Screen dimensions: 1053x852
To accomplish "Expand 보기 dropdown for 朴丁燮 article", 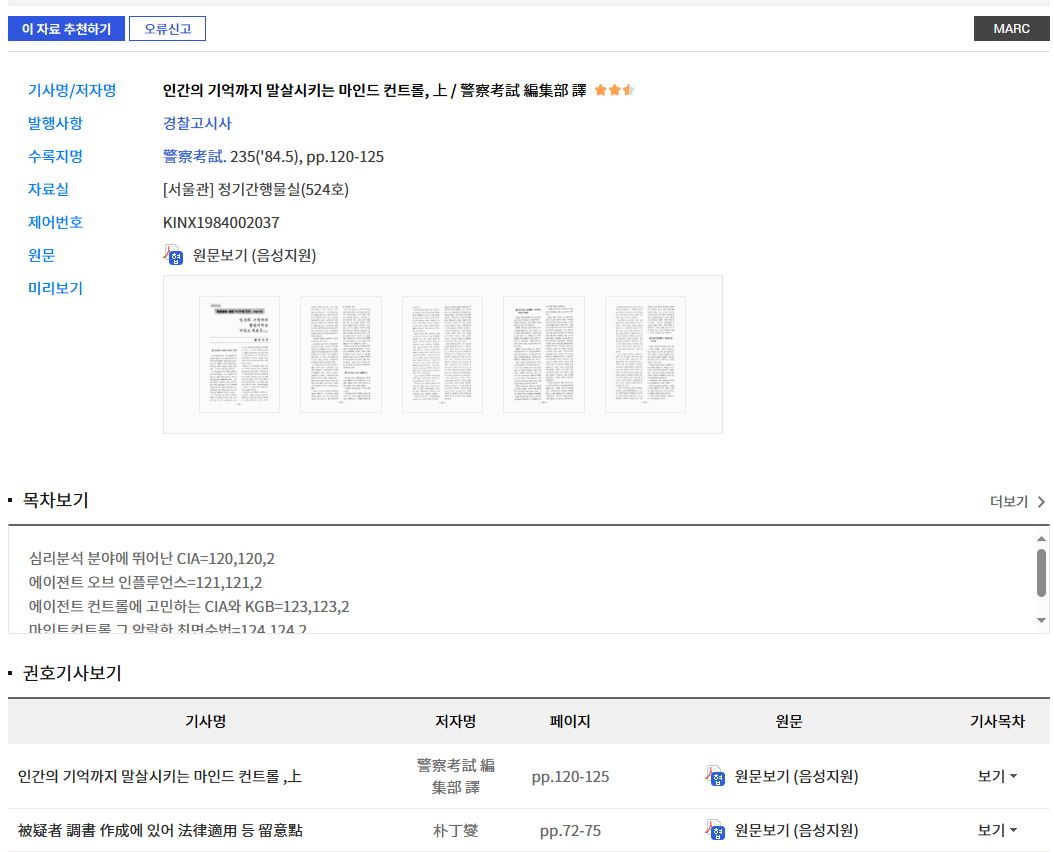I will coord(997,831).
